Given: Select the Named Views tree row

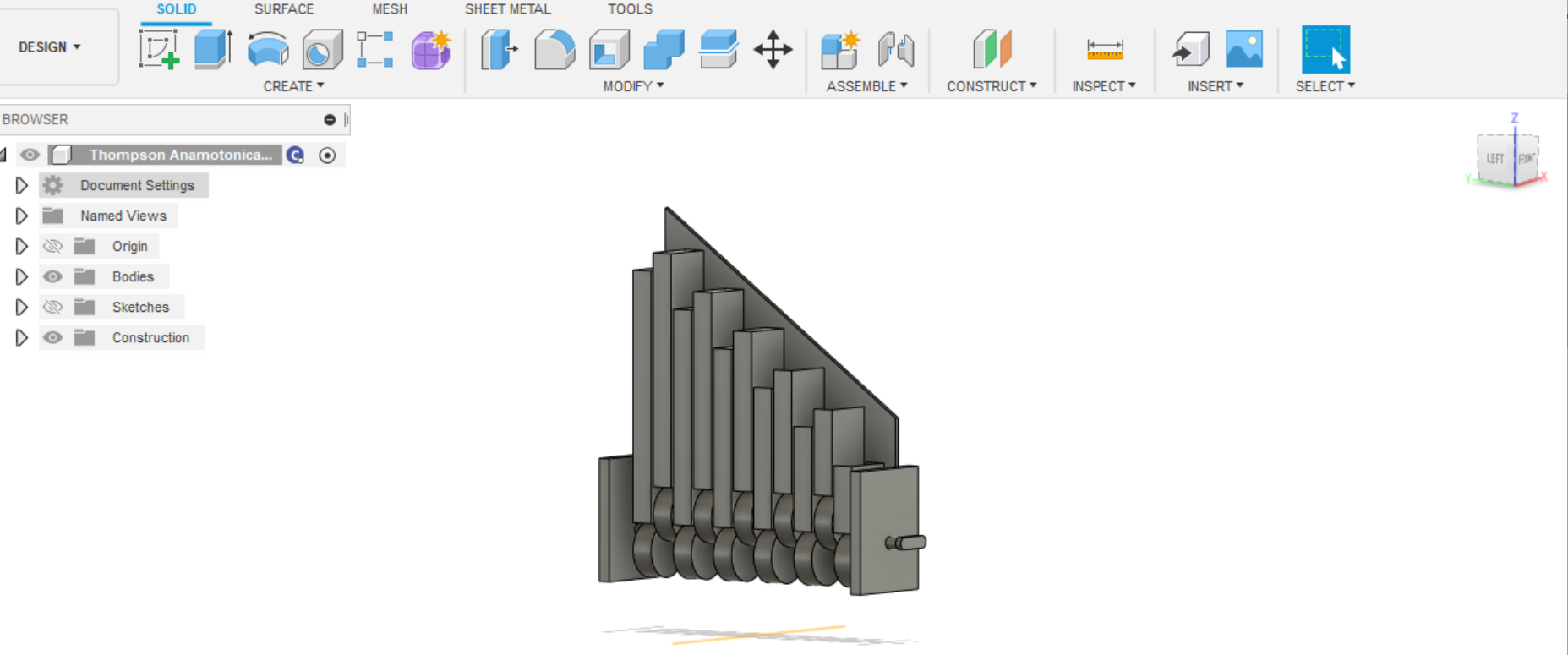Looking at the screenshot, I should point(110,216).
